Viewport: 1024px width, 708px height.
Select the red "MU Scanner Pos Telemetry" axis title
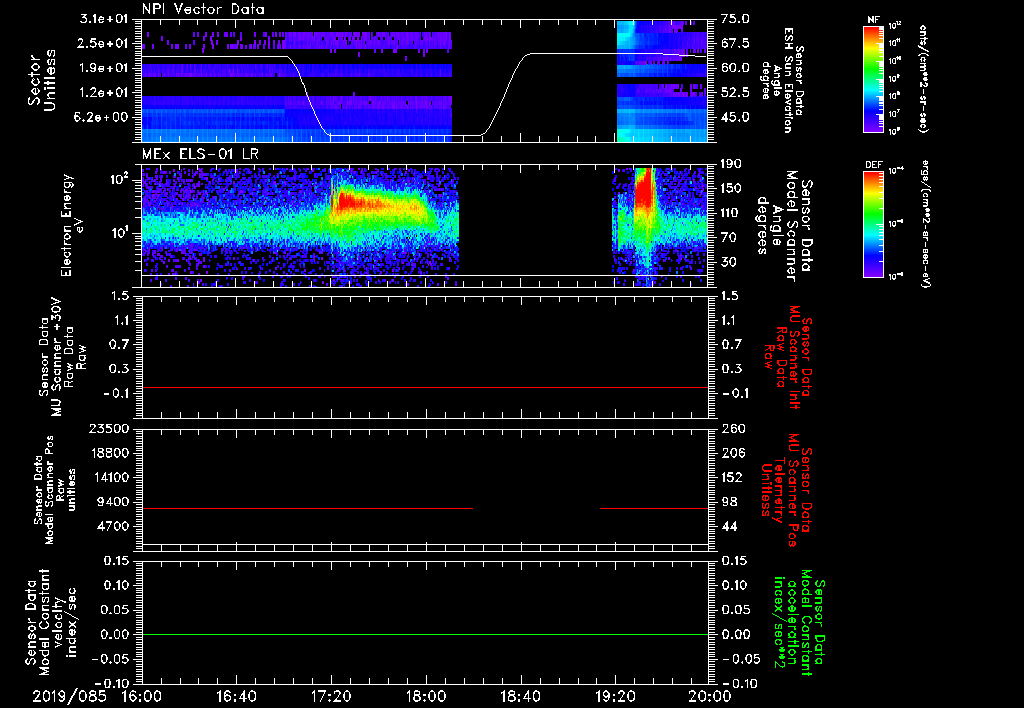[x=786, y=489]
